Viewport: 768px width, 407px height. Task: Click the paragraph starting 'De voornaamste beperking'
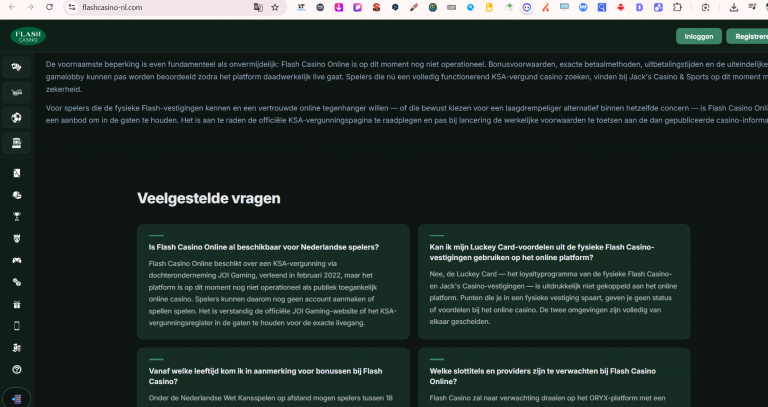407,77
